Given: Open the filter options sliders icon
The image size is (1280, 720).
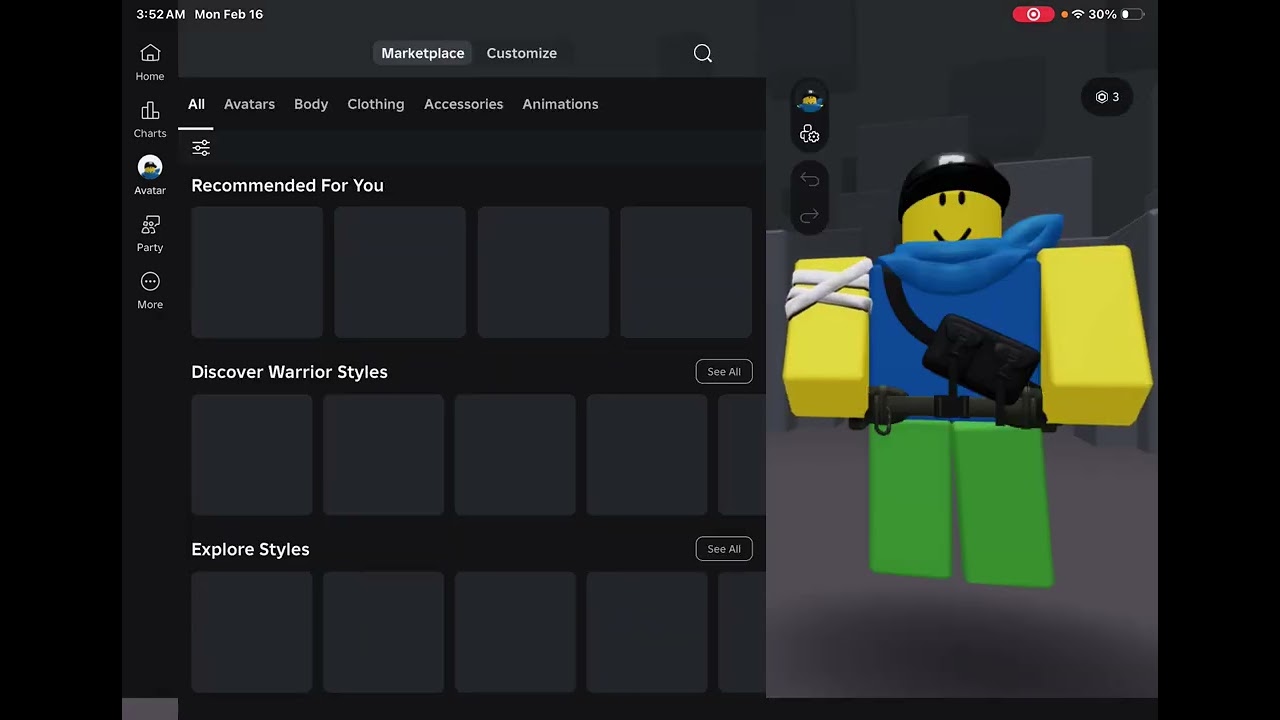Looking at the screenshot, I should coord(201,148).
